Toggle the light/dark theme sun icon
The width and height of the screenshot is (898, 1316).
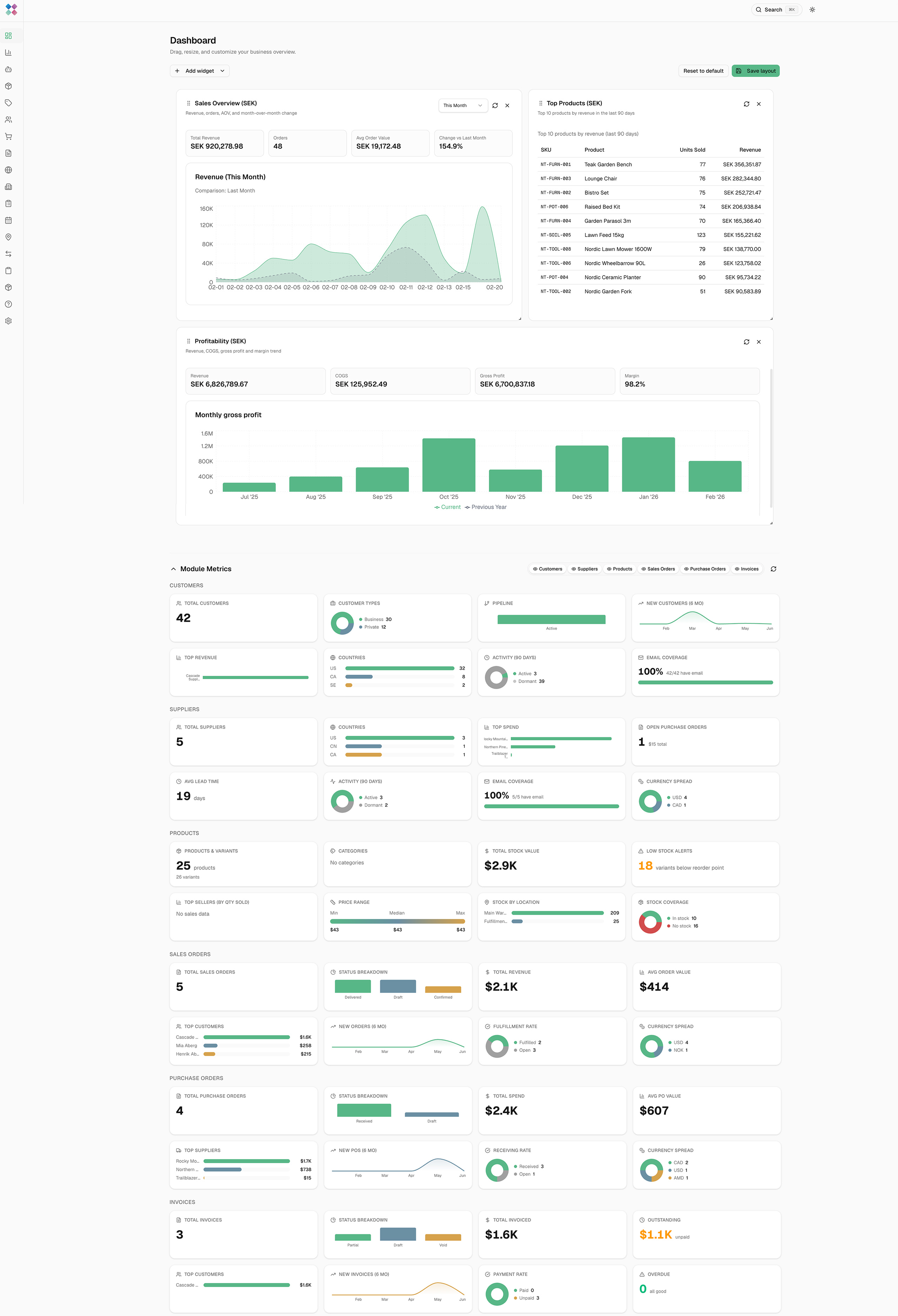point(812,9)
